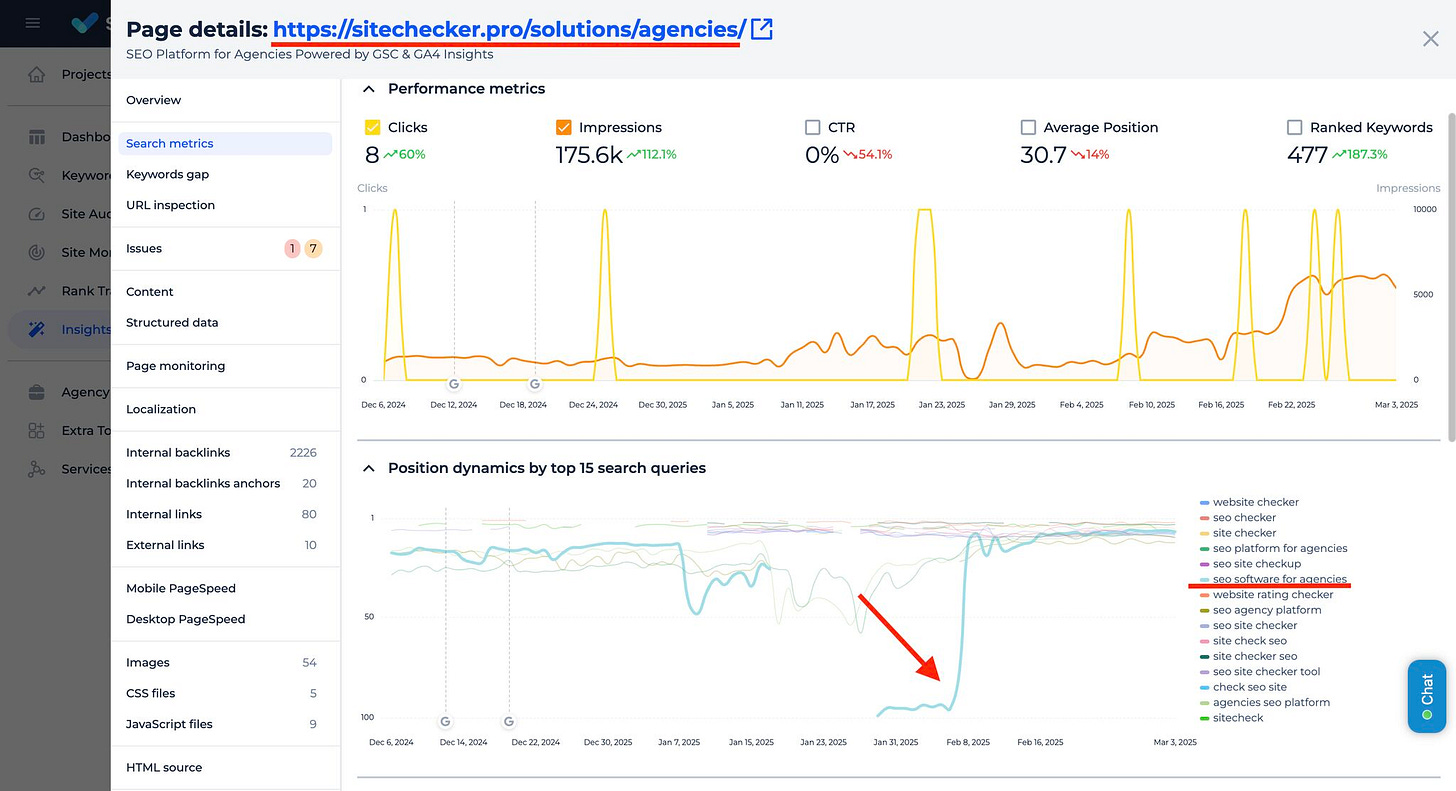This screenshot has height=791, width=1456.
Task: Collapse the Performance metrics section
Action: coord(369,88)
